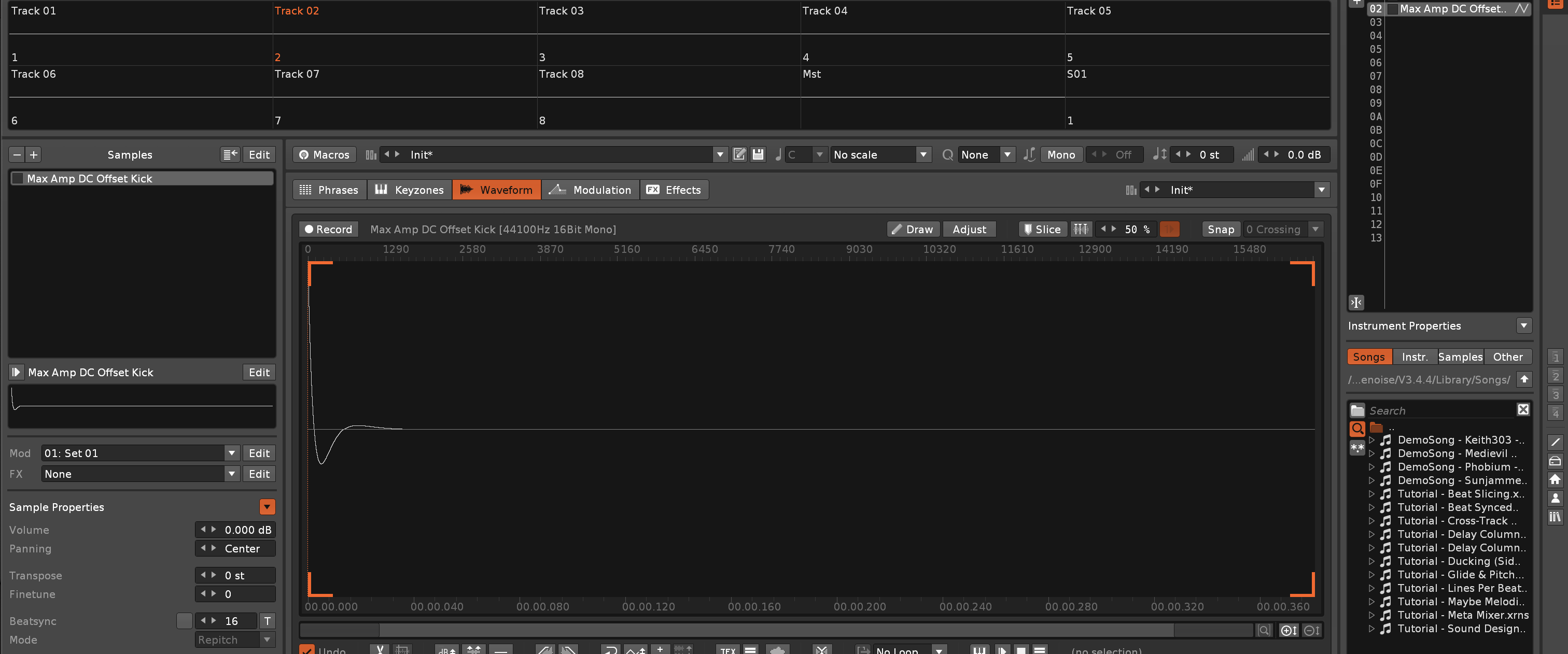This screenshot has height=654, width=1568.
Task: Click the waveform horizontal scrollbar
Action: point(776,630)
